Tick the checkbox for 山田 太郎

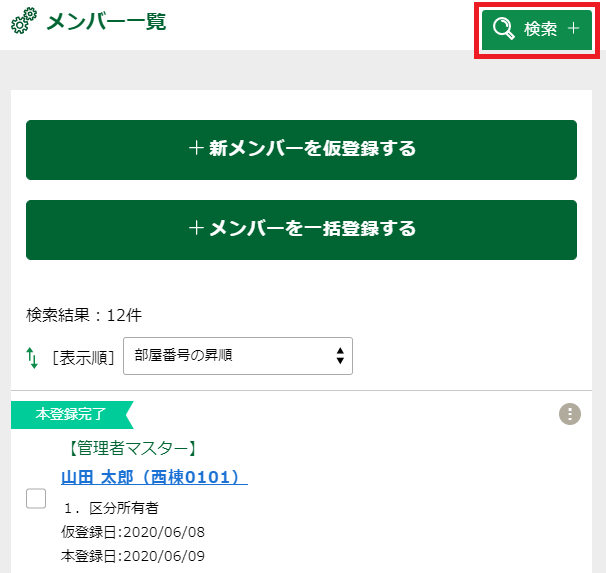click(x=36, y=498)
